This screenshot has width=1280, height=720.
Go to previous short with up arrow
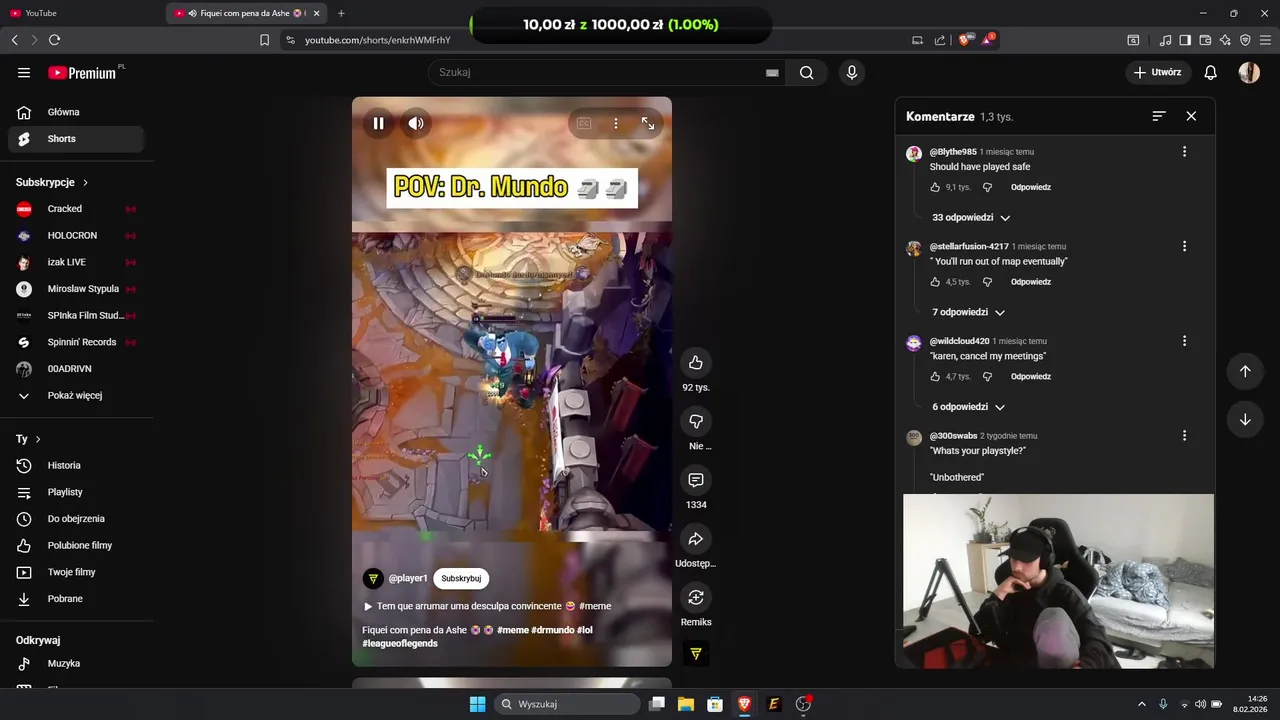[1245, 371]
